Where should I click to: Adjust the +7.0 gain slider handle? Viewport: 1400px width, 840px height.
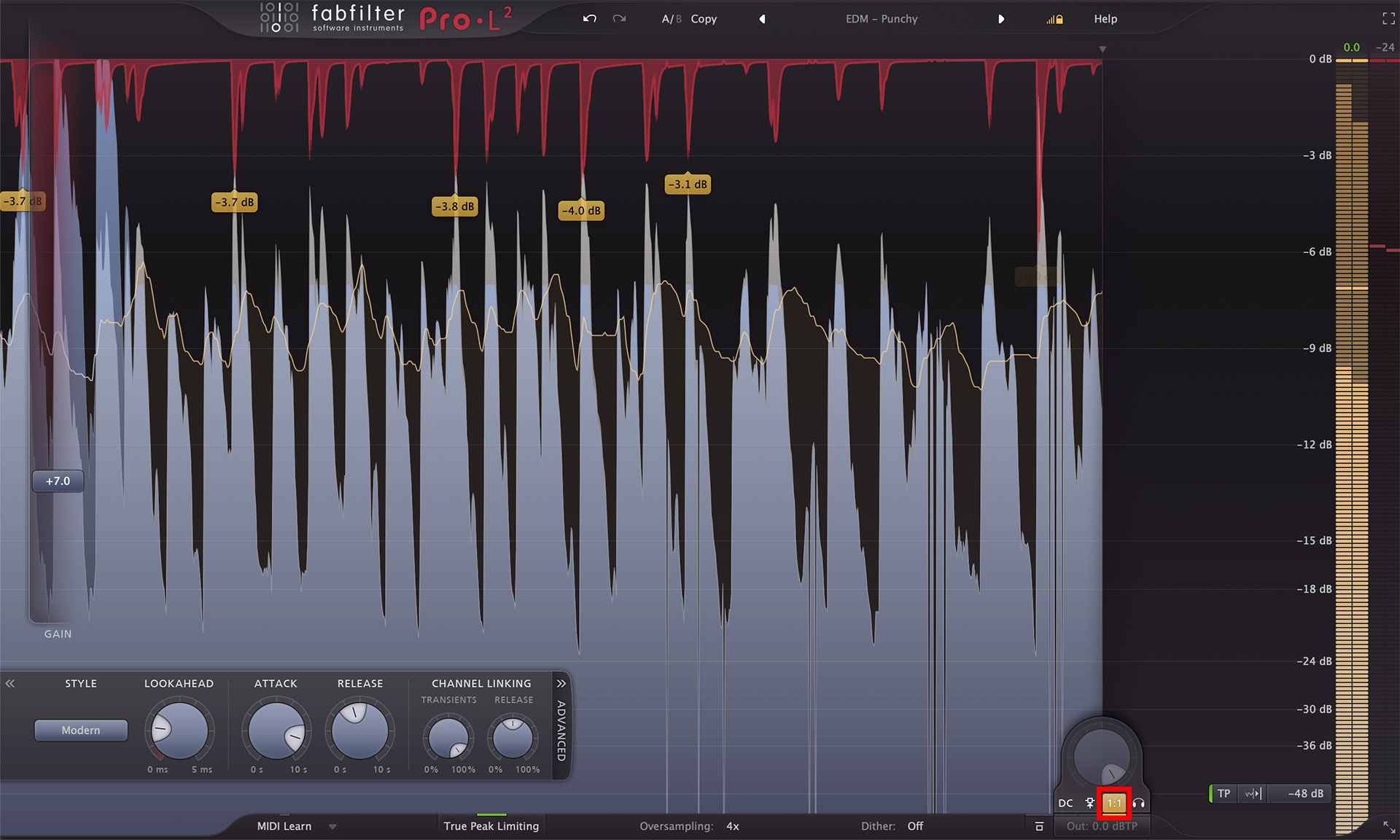point(58,481)
